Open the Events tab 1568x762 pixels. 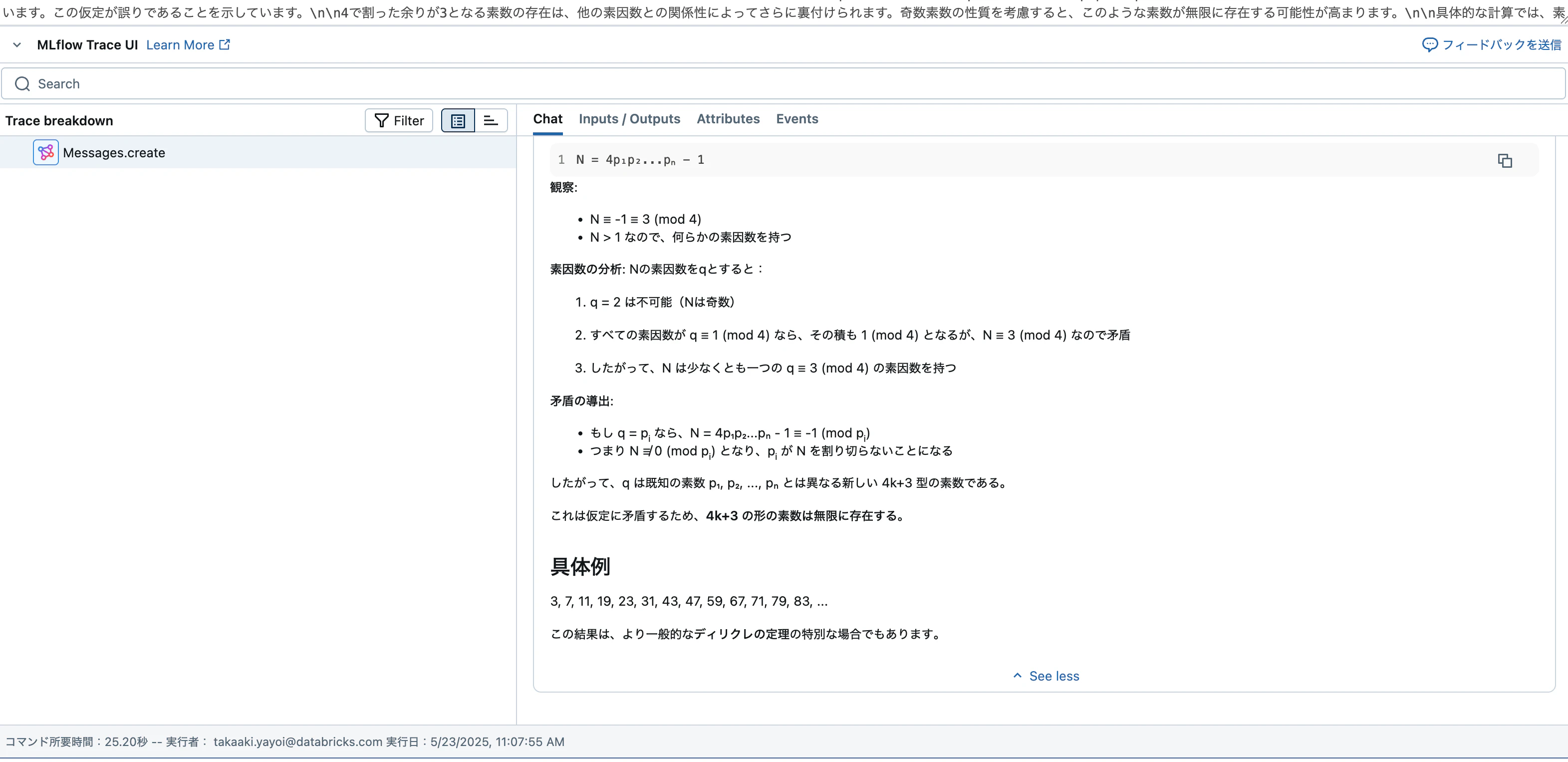(x=797, y=119)
